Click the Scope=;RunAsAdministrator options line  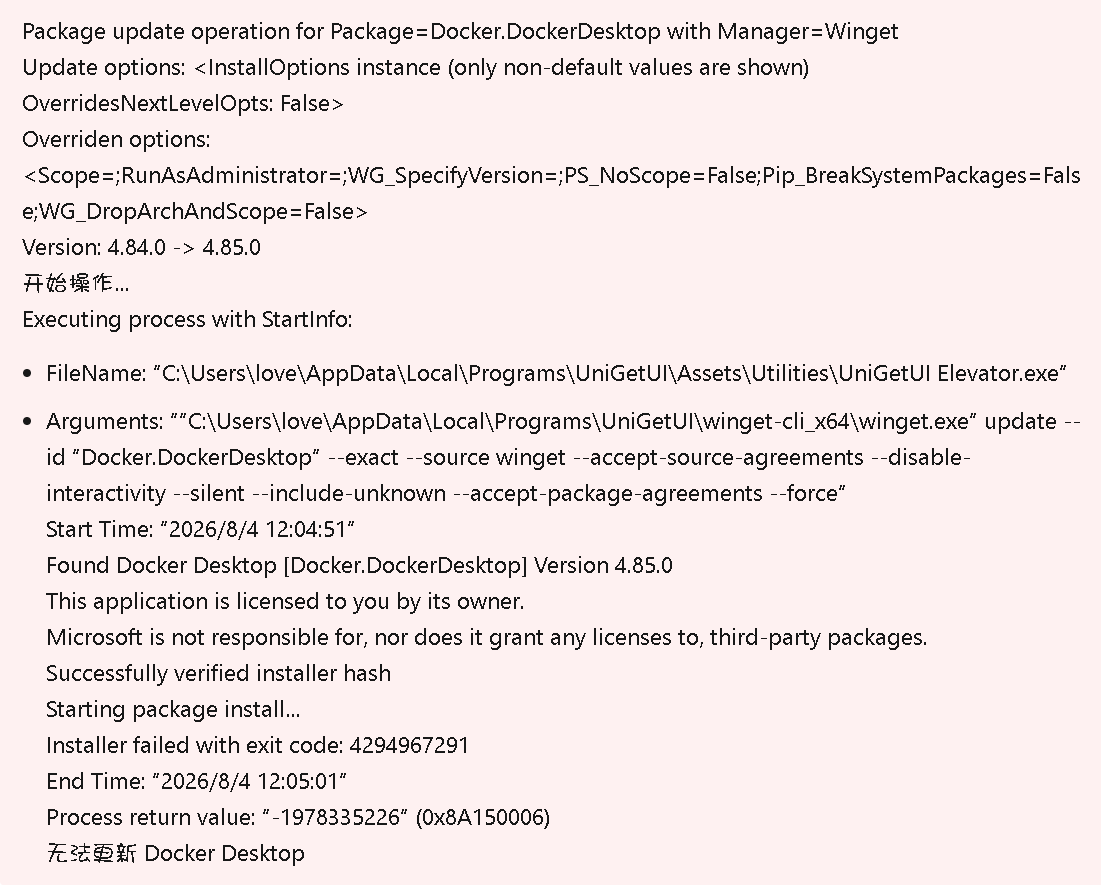coord(551,176)
